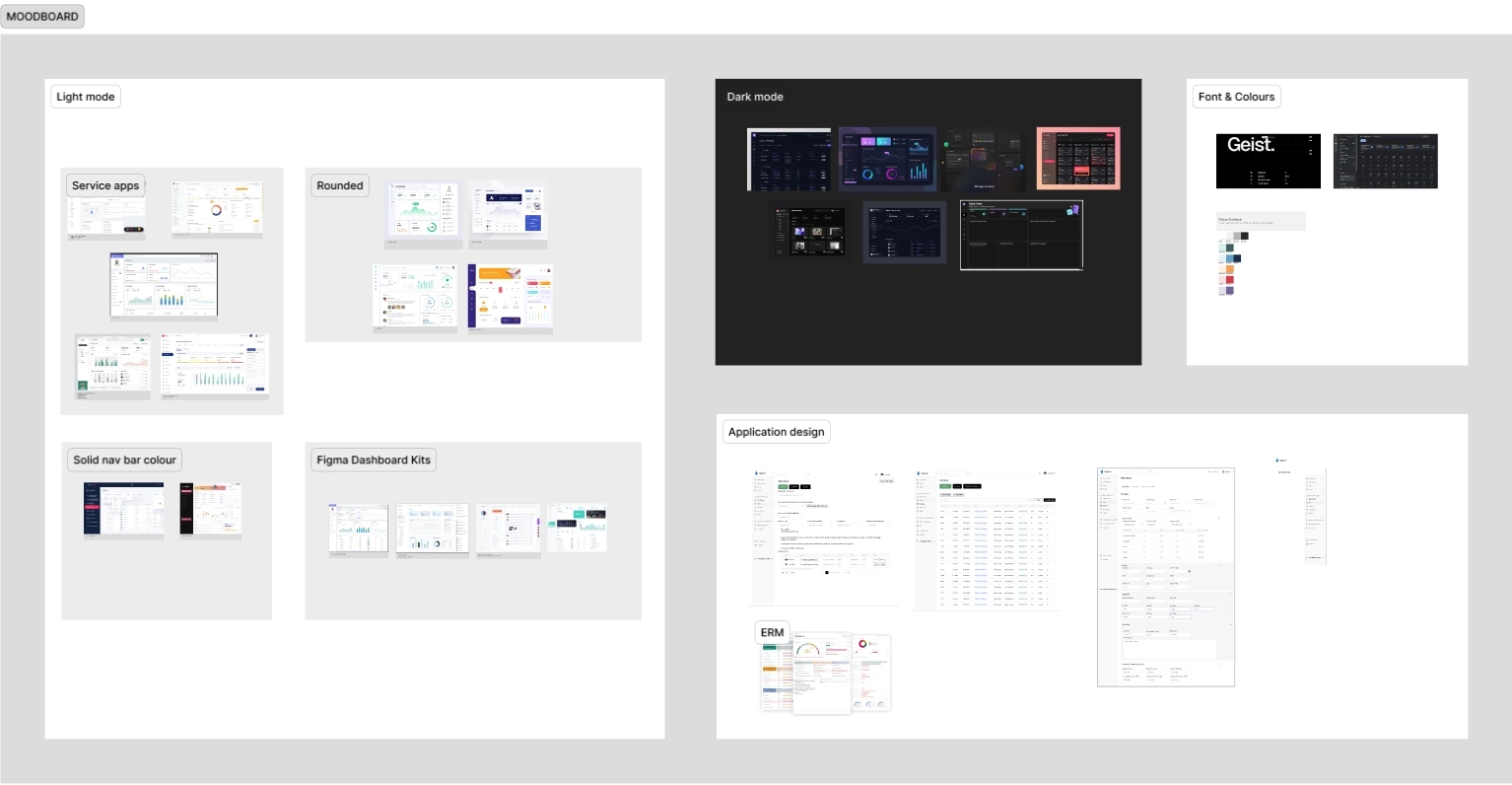
Task: Select the data table thumbnail in Application design
Action: [x=986, y=540]
